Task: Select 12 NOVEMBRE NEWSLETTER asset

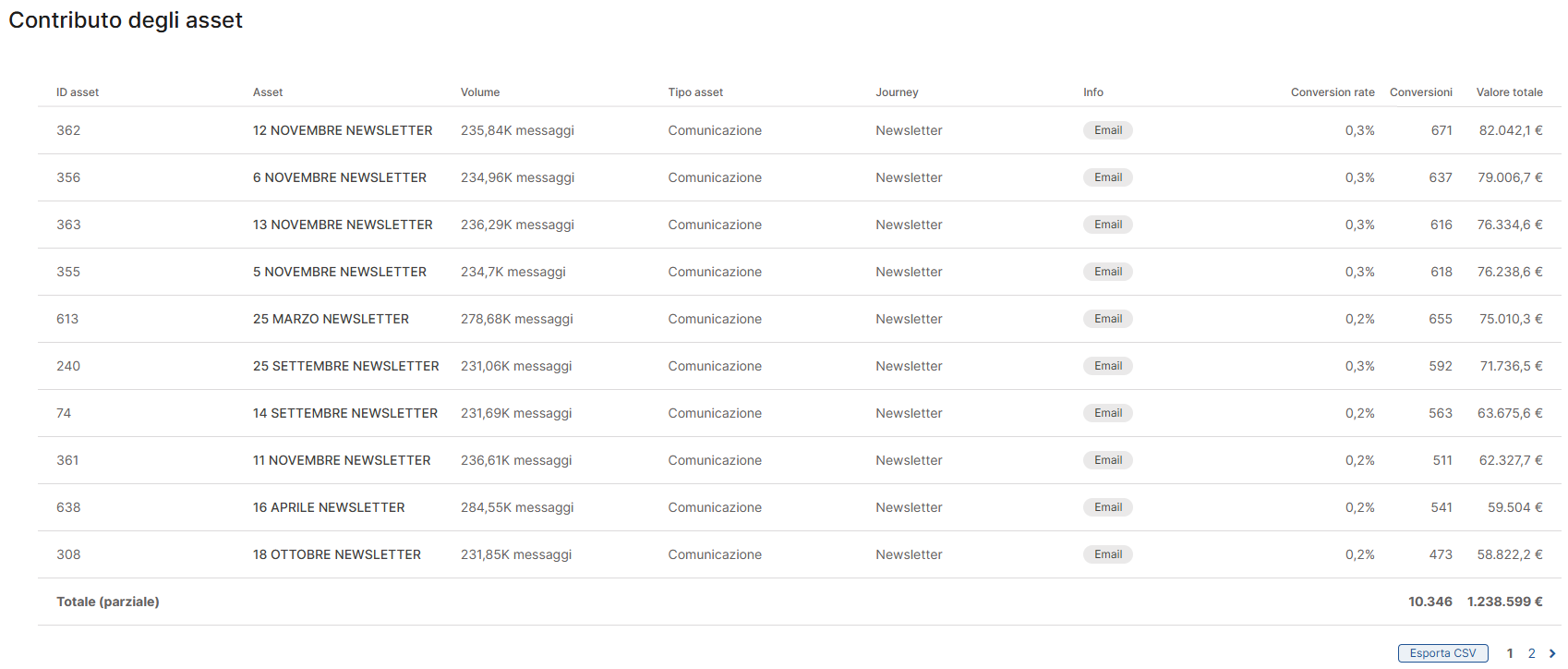Action: 343,130
